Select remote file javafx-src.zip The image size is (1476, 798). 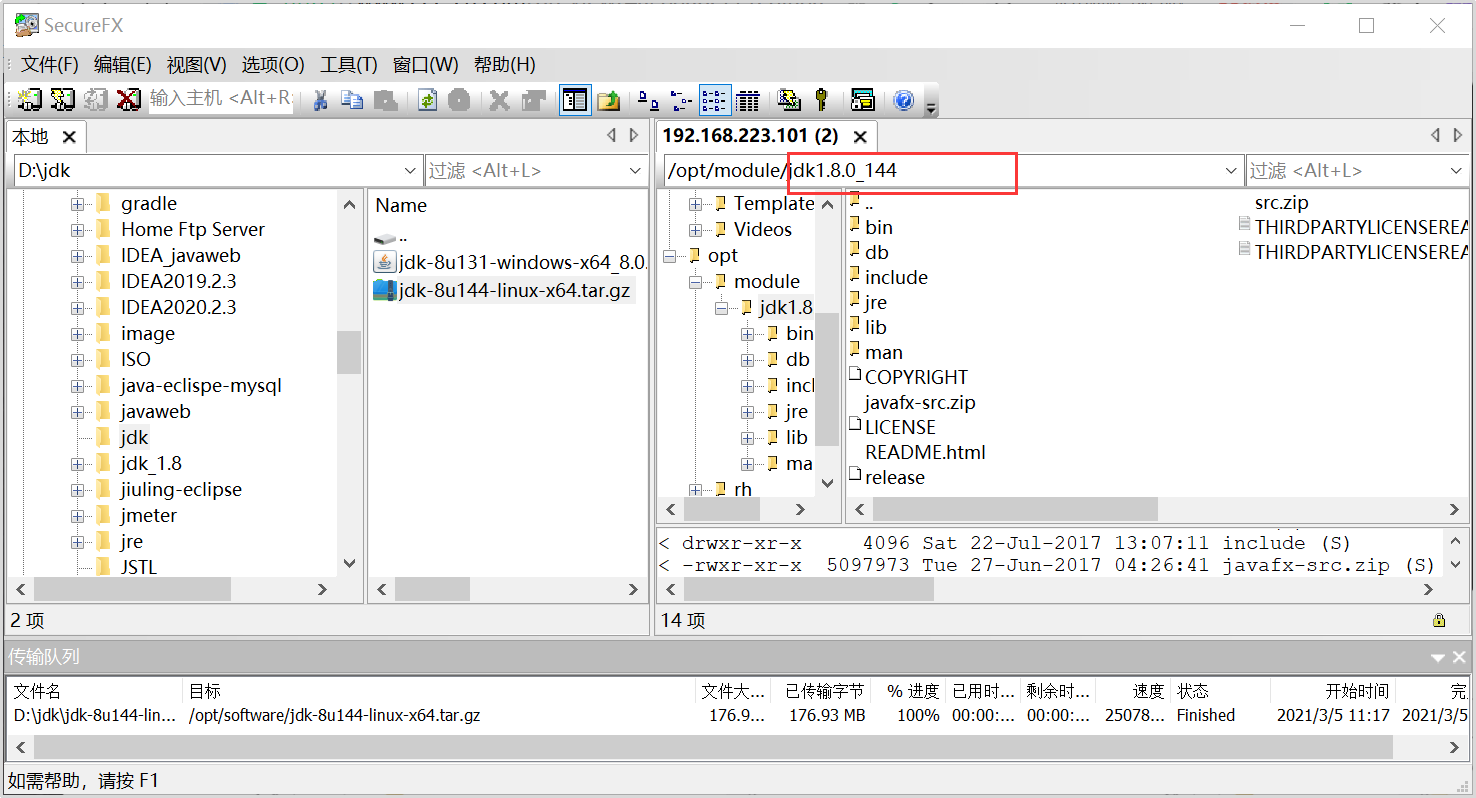click(920, 403)
